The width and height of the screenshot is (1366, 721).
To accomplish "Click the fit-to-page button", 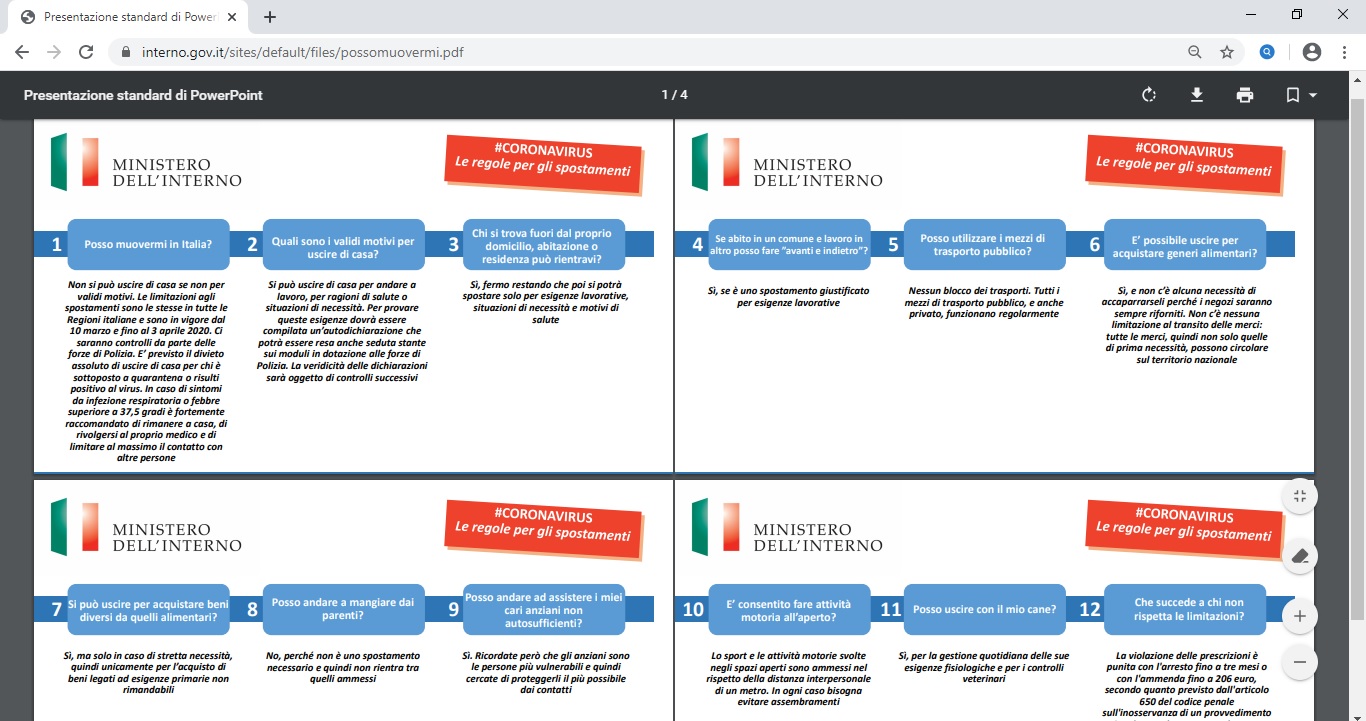I will (x=1299, y=496).
